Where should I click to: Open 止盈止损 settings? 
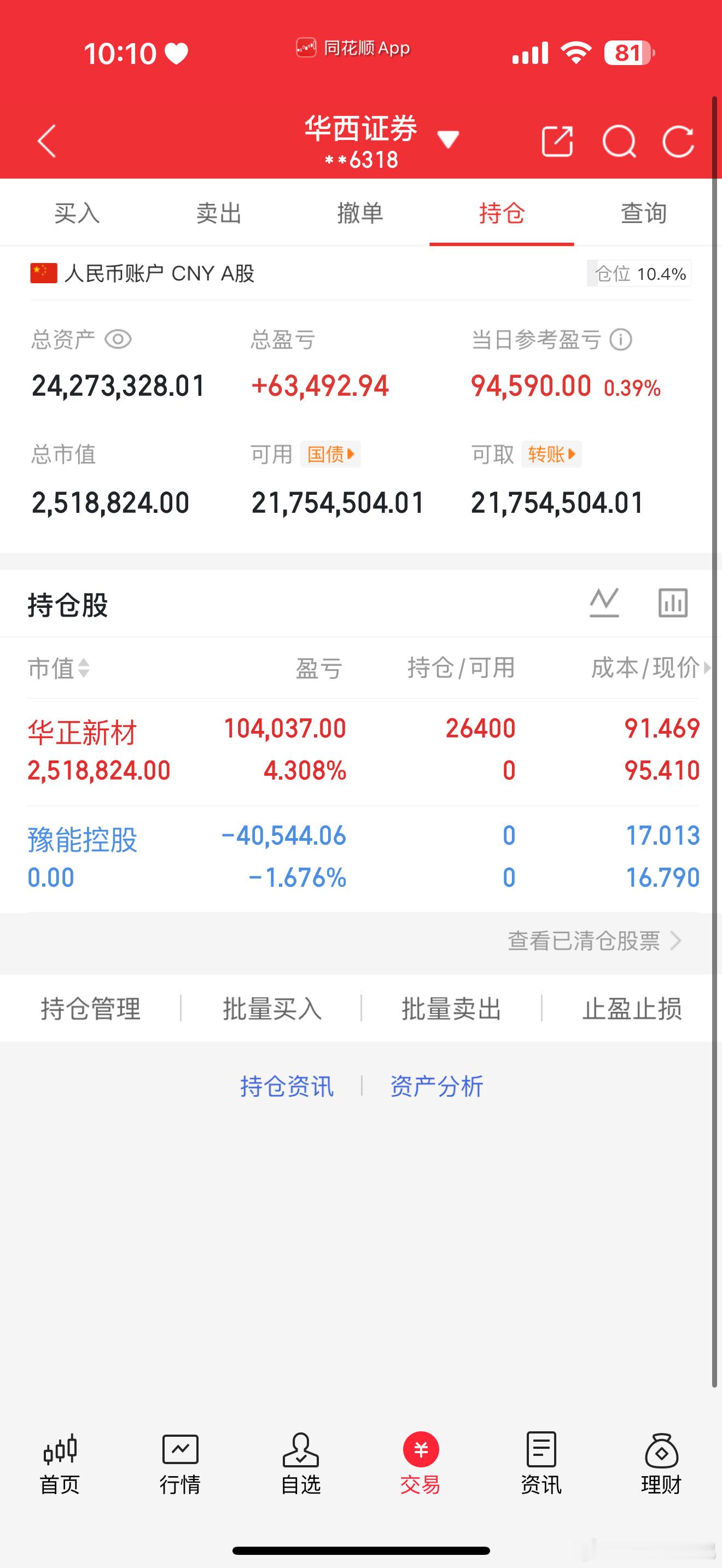[631, 1009]
